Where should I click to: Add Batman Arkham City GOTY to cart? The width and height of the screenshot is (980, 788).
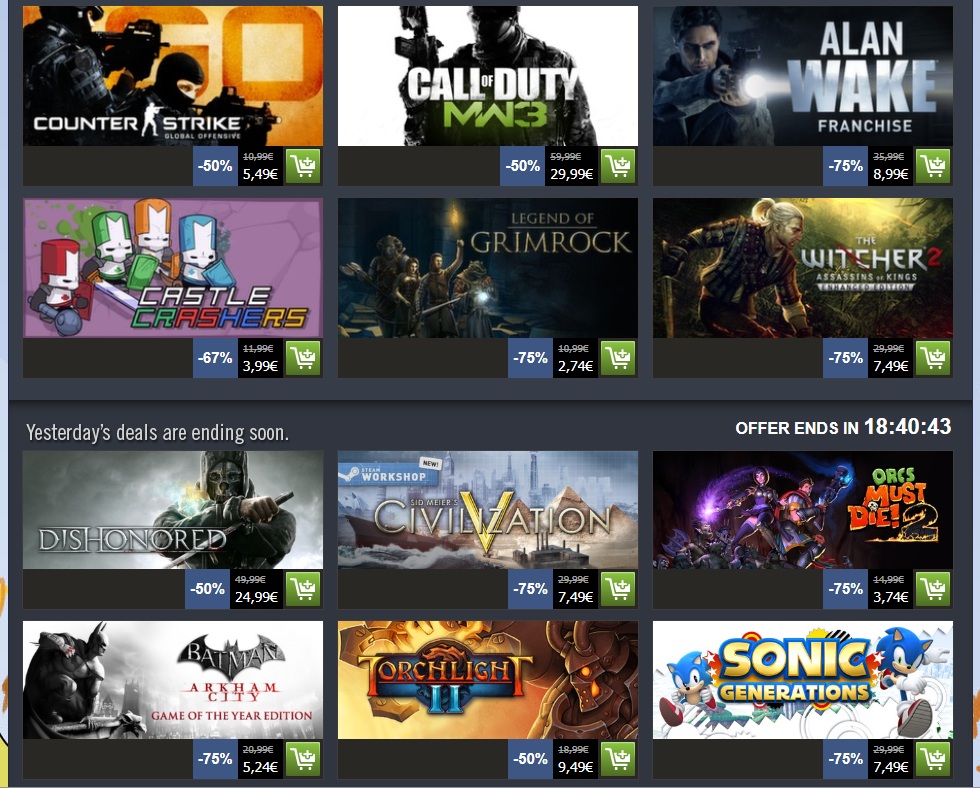303,759
